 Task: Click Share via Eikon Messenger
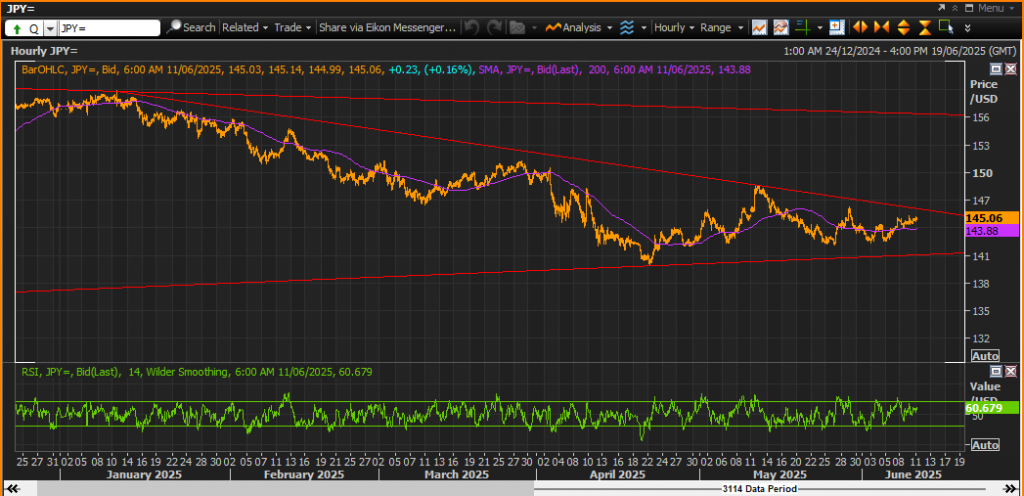[x=387, y=27]
